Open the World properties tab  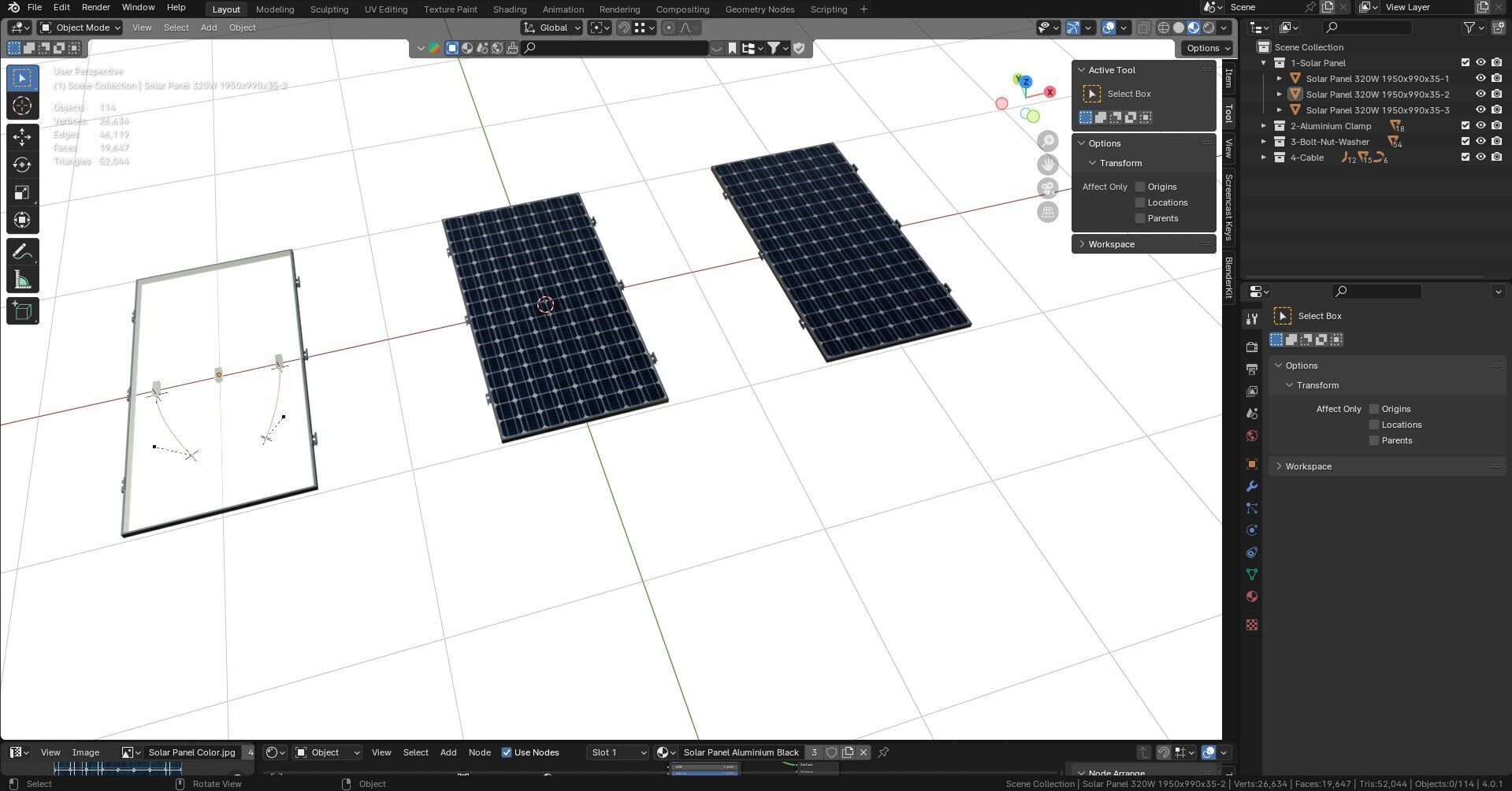pos(1251,435)
